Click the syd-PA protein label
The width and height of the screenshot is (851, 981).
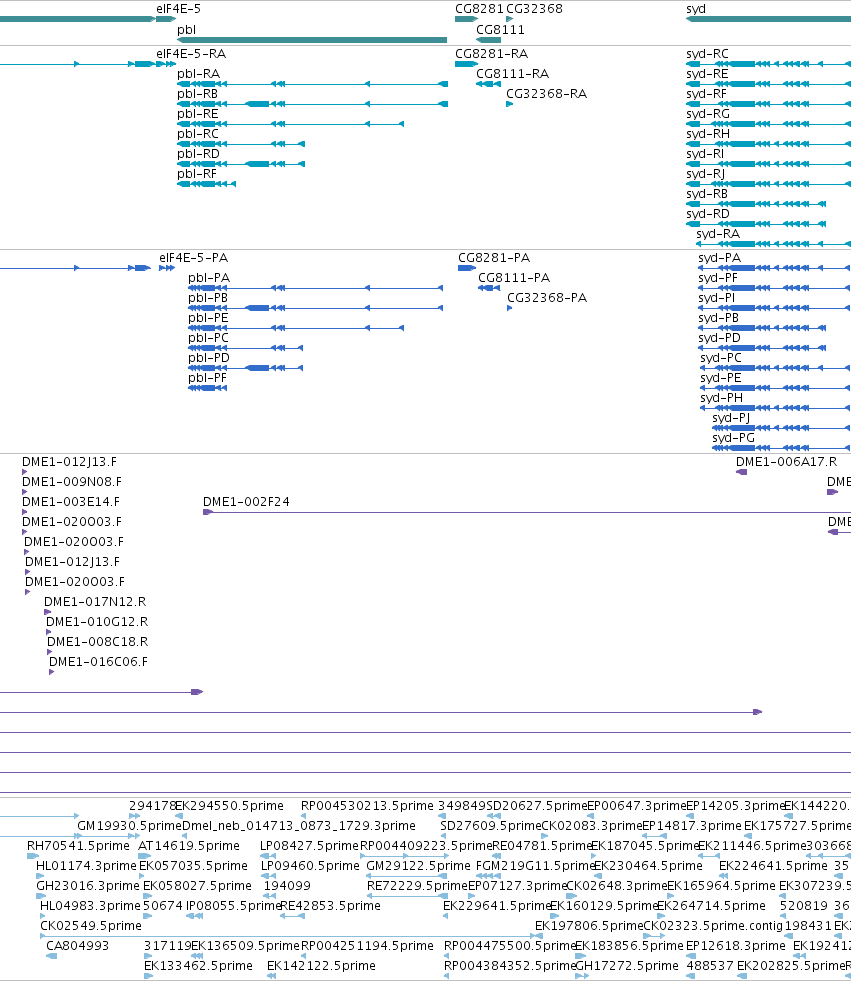720,258
